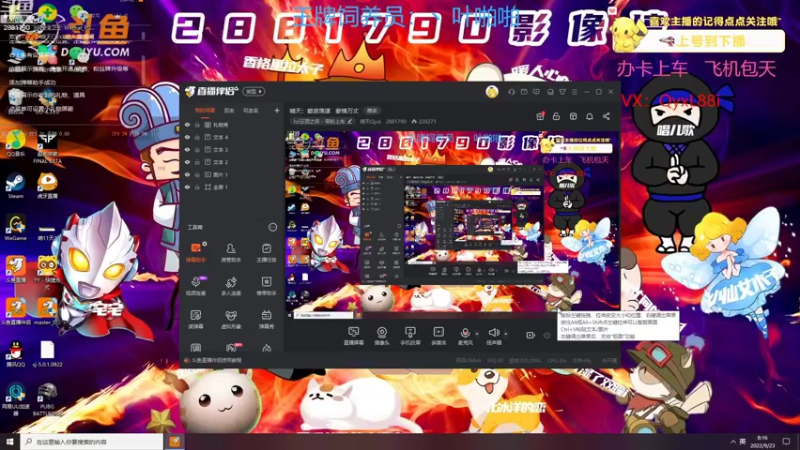The image size is (800, 450).
Task: Add a 摄像头 camera source
Action: tap(382, 336)
